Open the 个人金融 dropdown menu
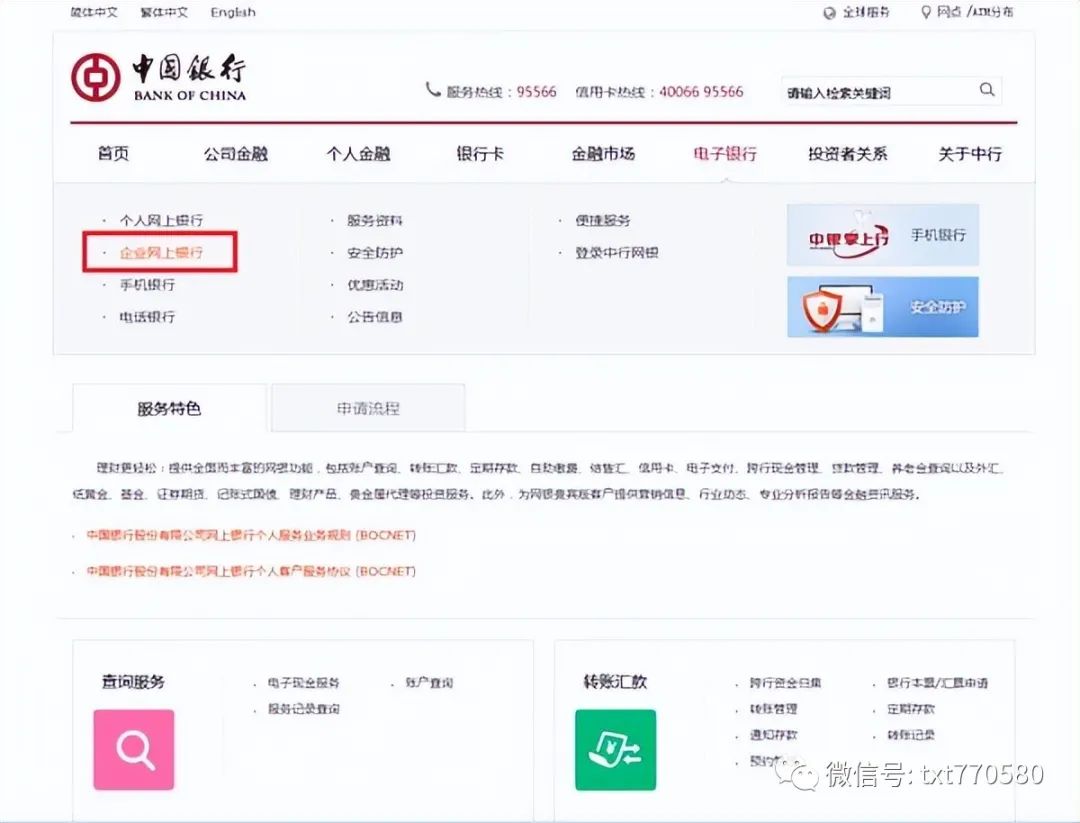 [358, 153]
